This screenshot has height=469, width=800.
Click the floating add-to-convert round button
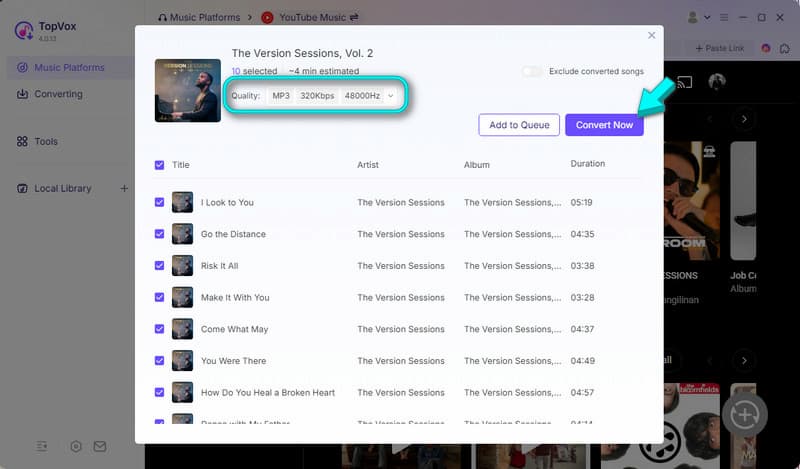(x=744, y=415)
